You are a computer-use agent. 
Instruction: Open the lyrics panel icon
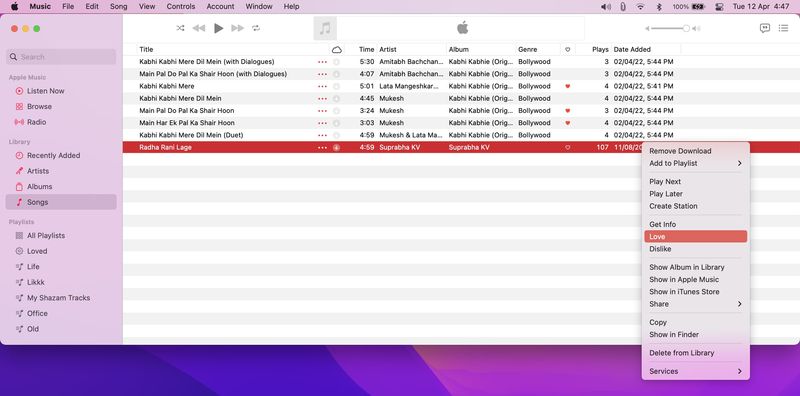pyautogui.click(x=764, y=28)
